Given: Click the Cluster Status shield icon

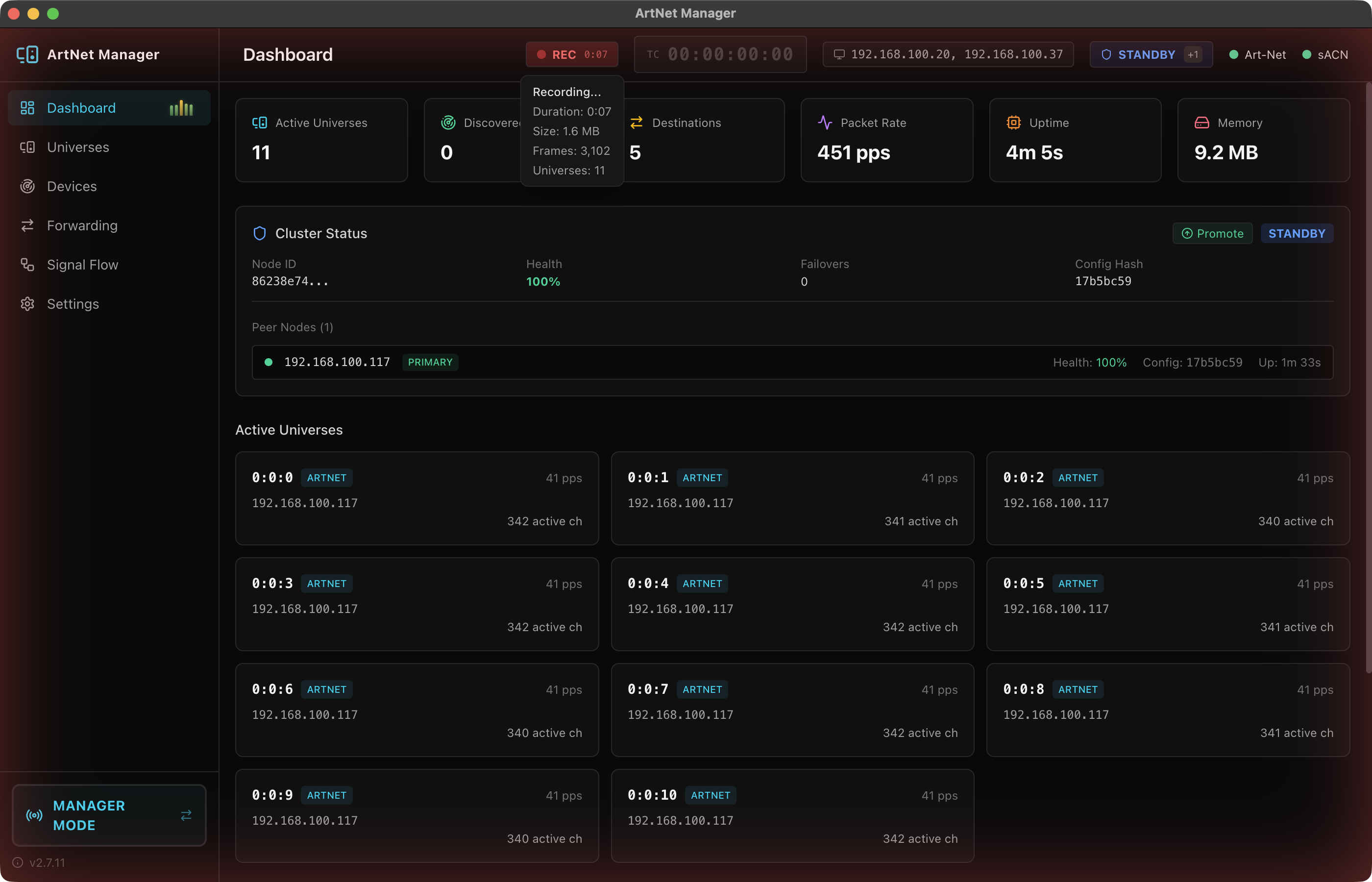Looking at the screenshot, I should click(x=259, y=233).
